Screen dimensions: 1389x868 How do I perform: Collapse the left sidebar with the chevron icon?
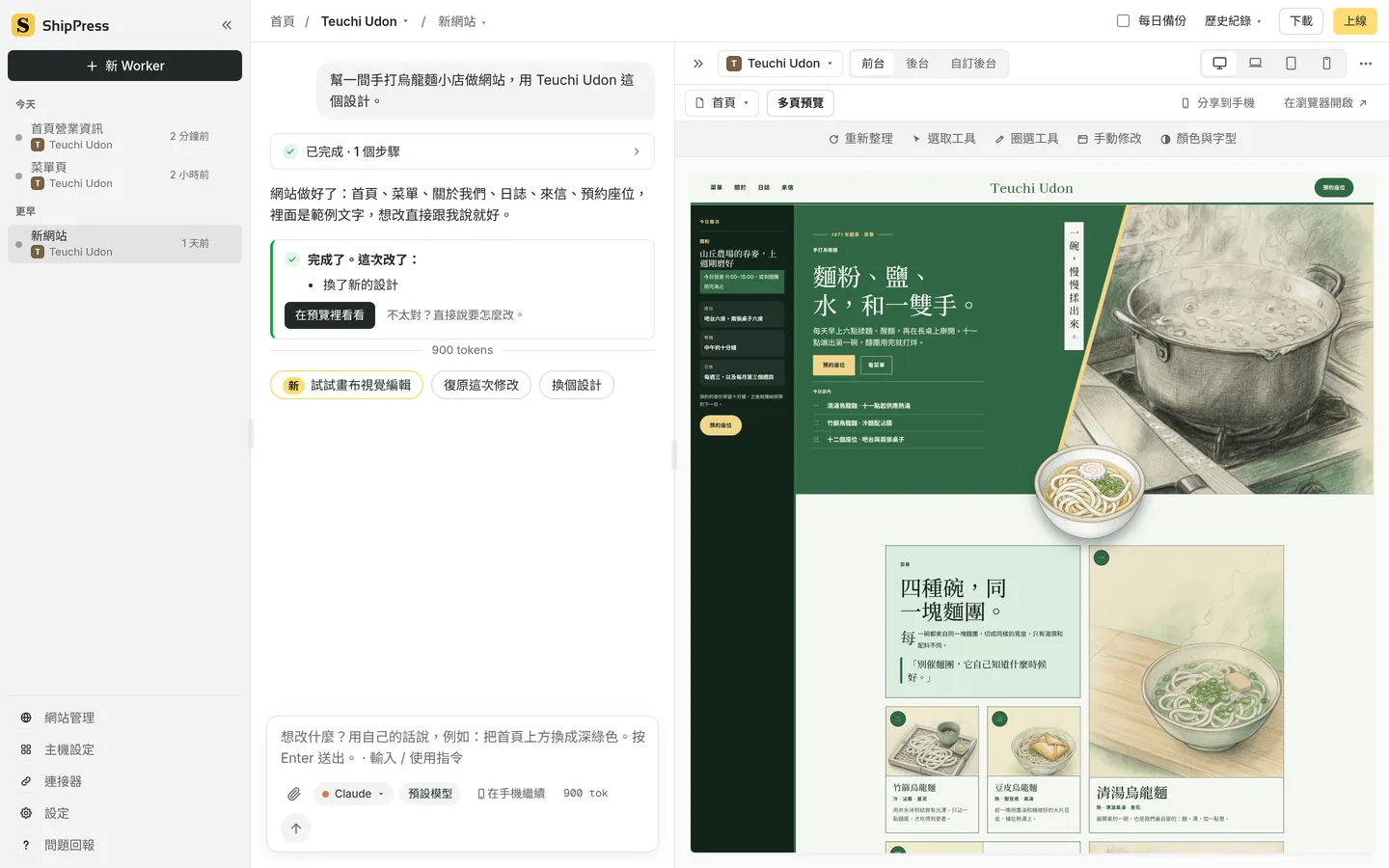(227, 25)
